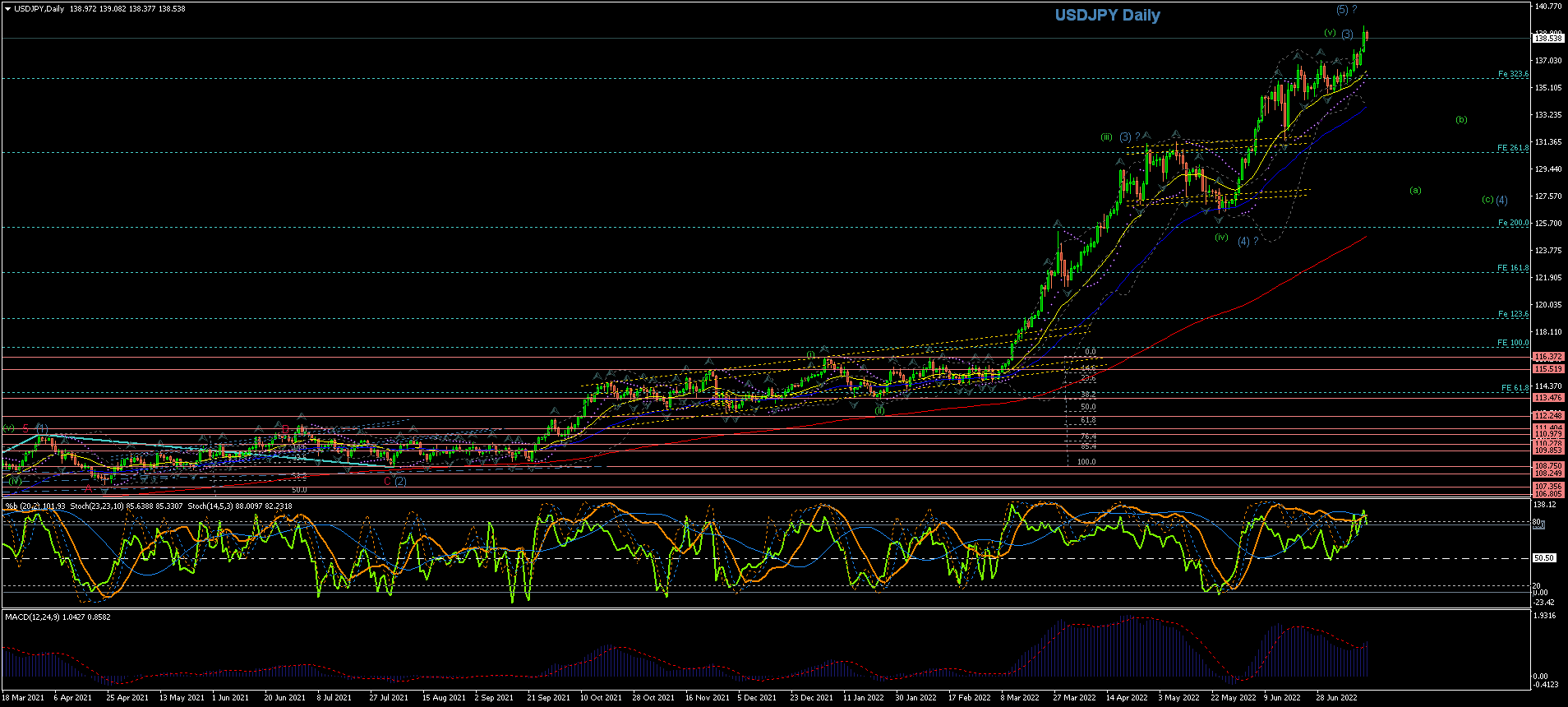
Task: Select the current price label 138.538
Action: pyautogui.click(x=1548, y=39)
